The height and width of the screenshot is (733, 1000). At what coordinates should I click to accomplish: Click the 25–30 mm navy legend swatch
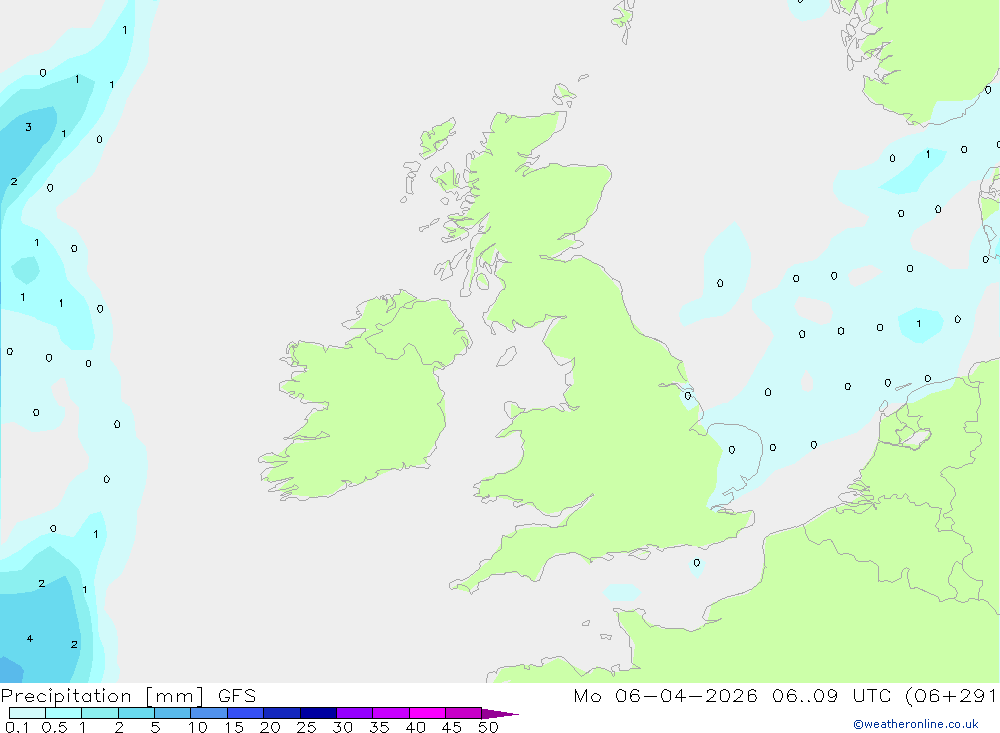pyautogui.click(x=318, y=713)
